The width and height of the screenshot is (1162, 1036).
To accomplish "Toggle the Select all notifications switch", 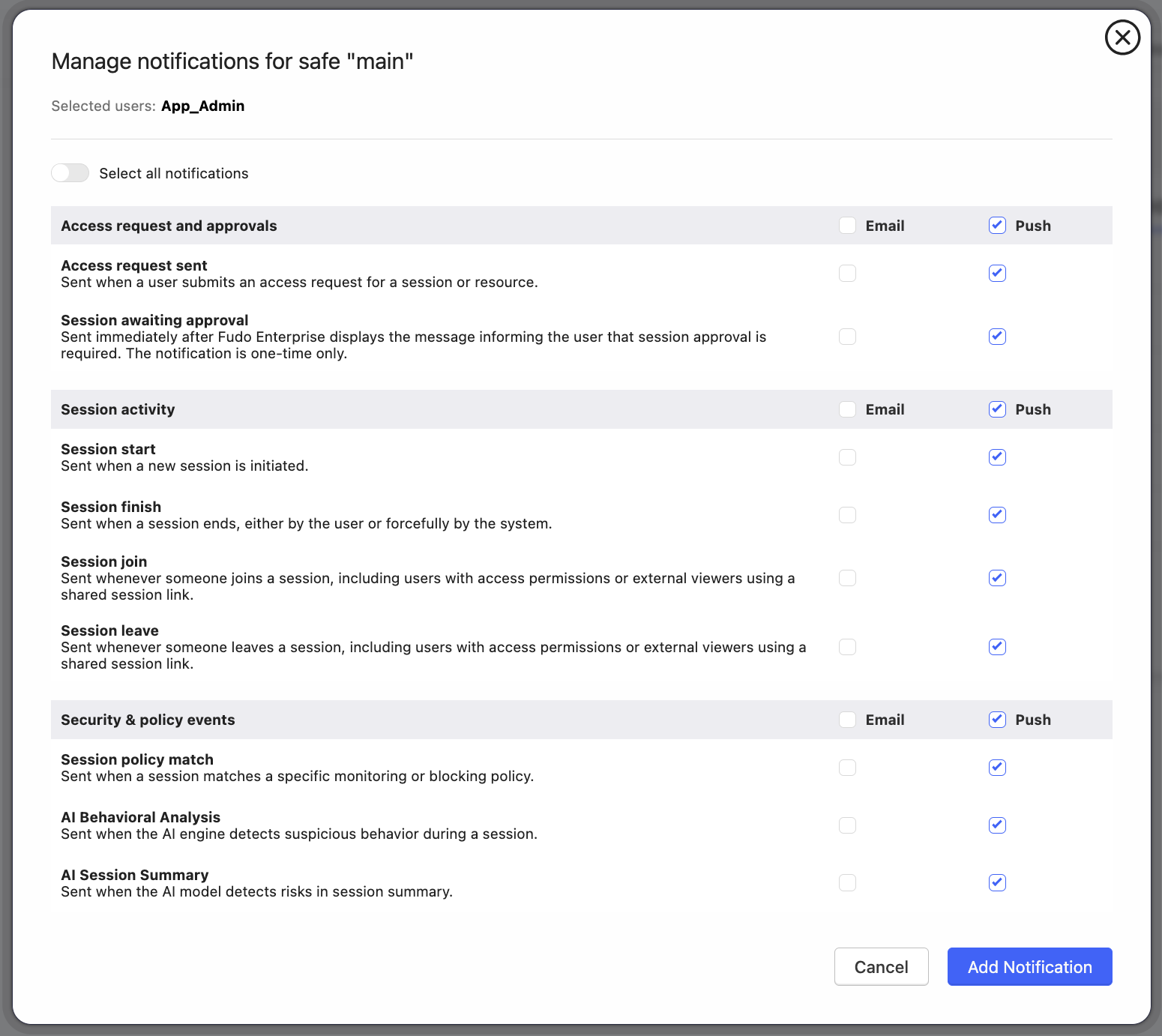I will 70,173.
